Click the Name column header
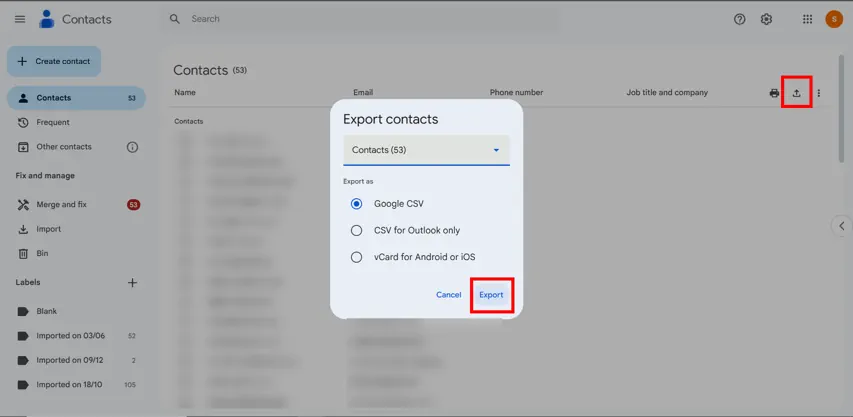Image resolution: width=853 pixels, height=417 pixels. [185, 92]
